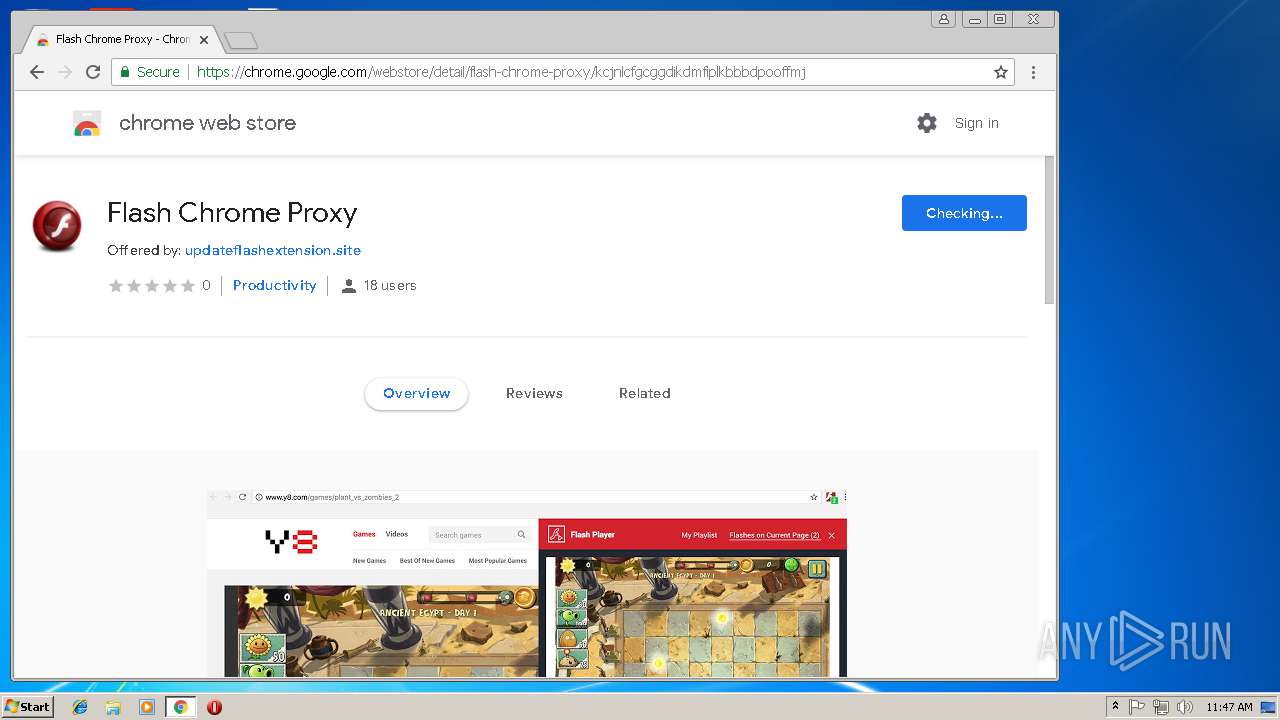Click the green Secure lock indicator
The width and height of the screenshot is (1280, 720).
click(x=149, y=72)
